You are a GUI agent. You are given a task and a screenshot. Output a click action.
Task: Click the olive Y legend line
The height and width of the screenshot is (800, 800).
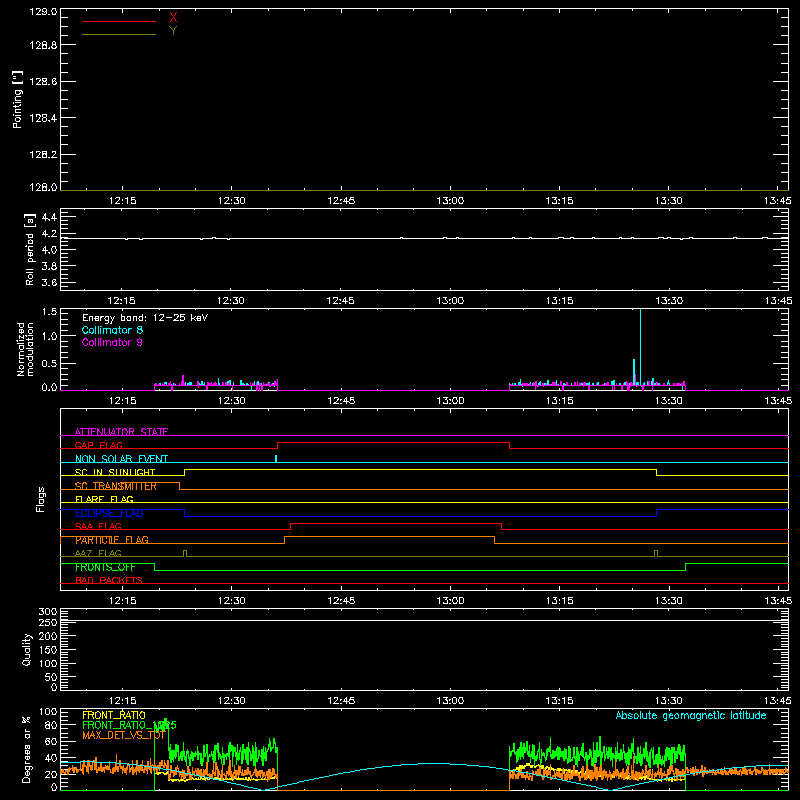point(119,34)
